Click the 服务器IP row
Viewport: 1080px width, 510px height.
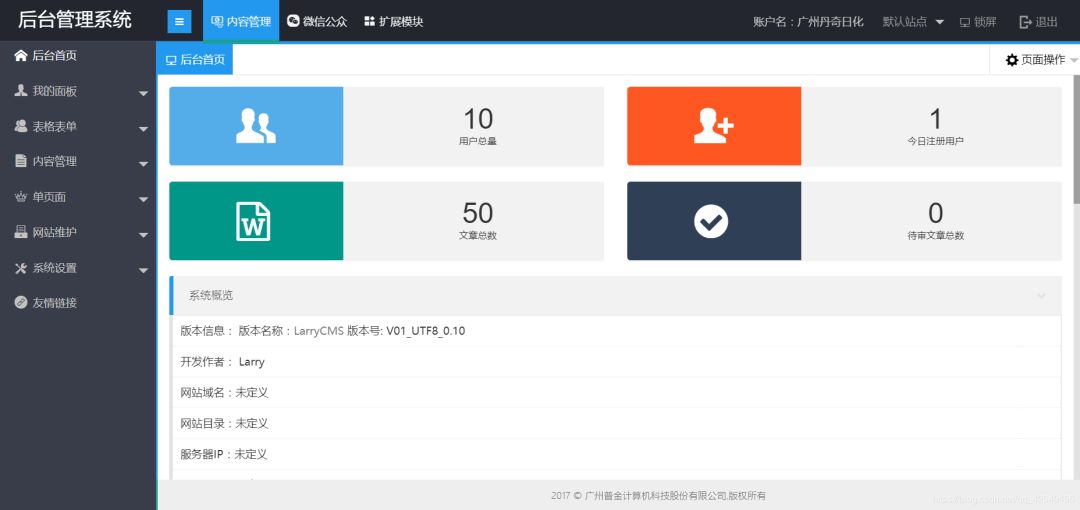click(616, 454)
